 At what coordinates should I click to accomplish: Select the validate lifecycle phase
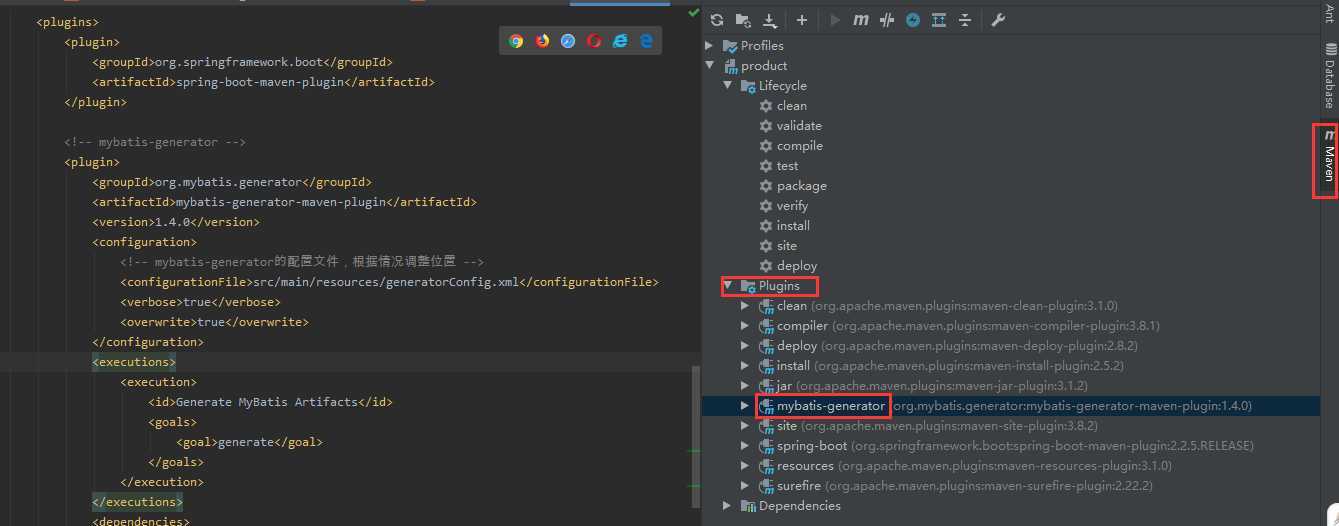tap(799, 126)
